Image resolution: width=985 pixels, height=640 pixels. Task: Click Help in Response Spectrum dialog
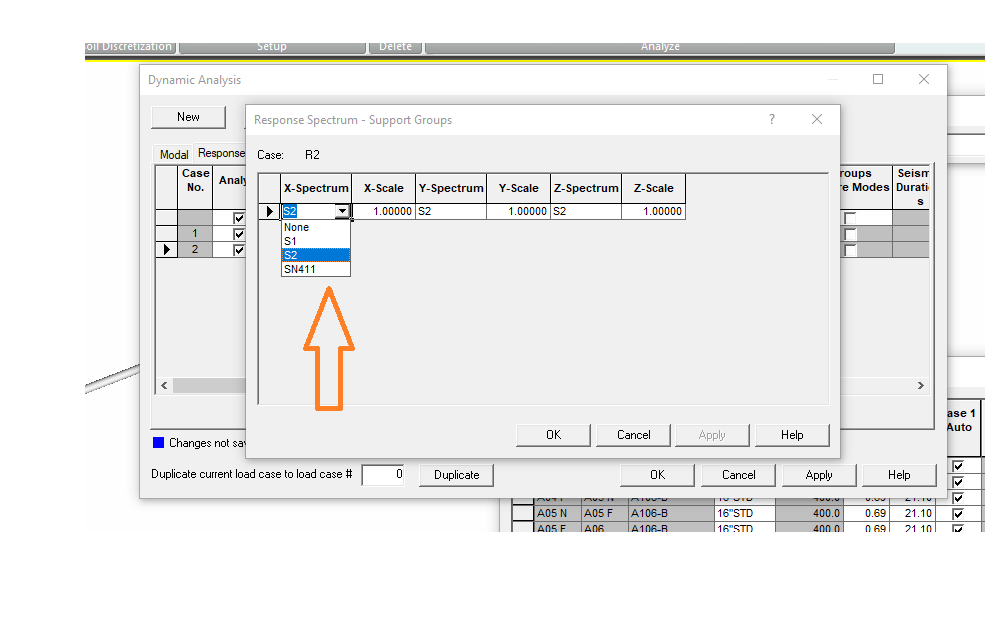(792, 435)
